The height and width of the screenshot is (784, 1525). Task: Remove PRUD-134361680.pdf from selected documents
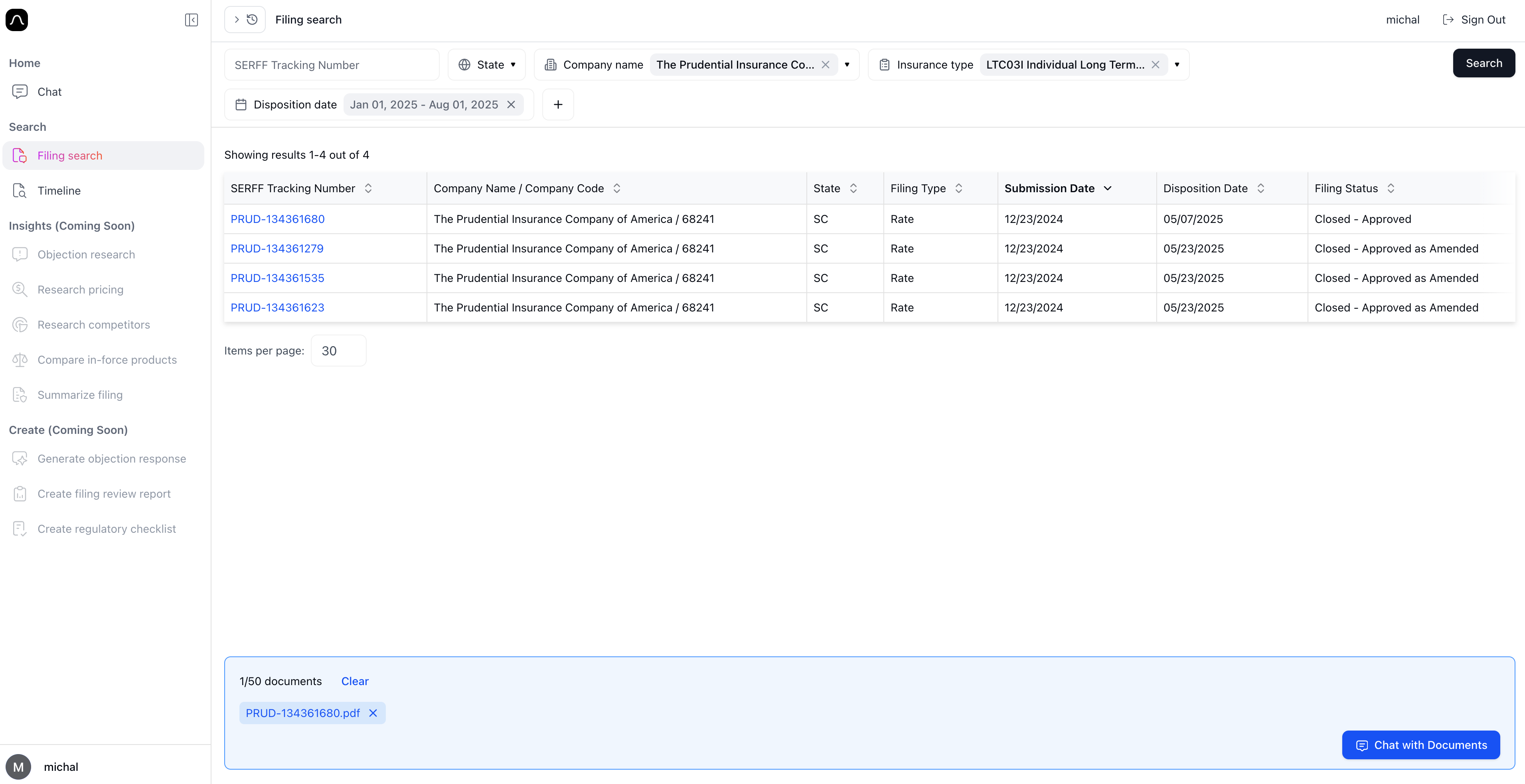tap(373, 713)
